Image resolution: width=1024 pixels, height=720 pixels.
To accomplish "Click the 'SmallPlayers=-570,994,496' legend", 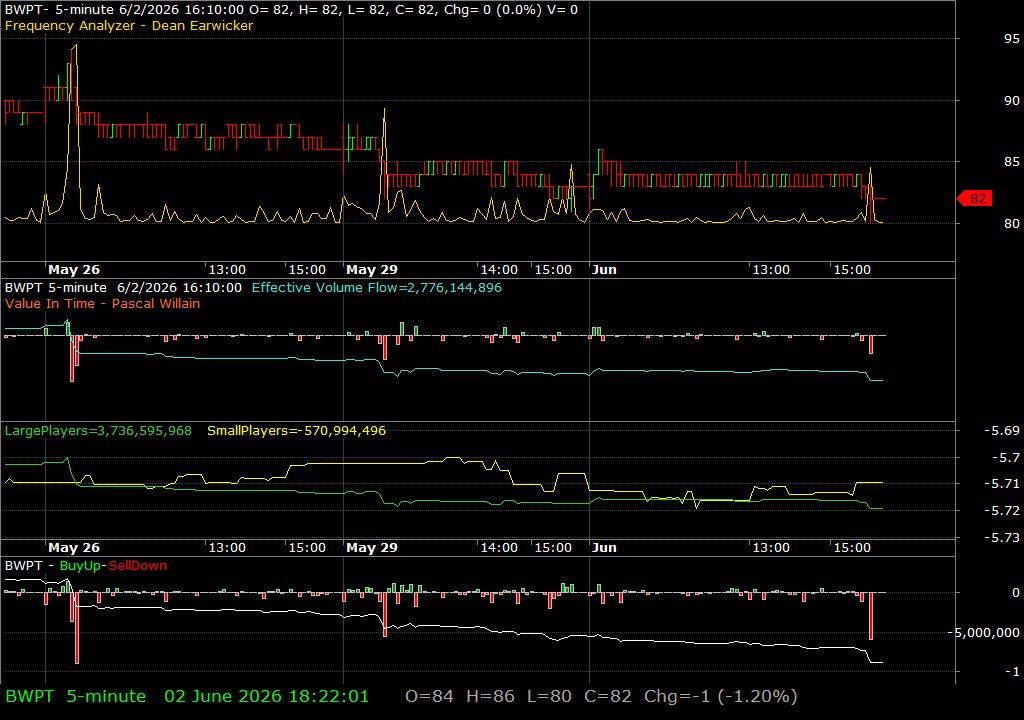I will [x=296, y=431].
